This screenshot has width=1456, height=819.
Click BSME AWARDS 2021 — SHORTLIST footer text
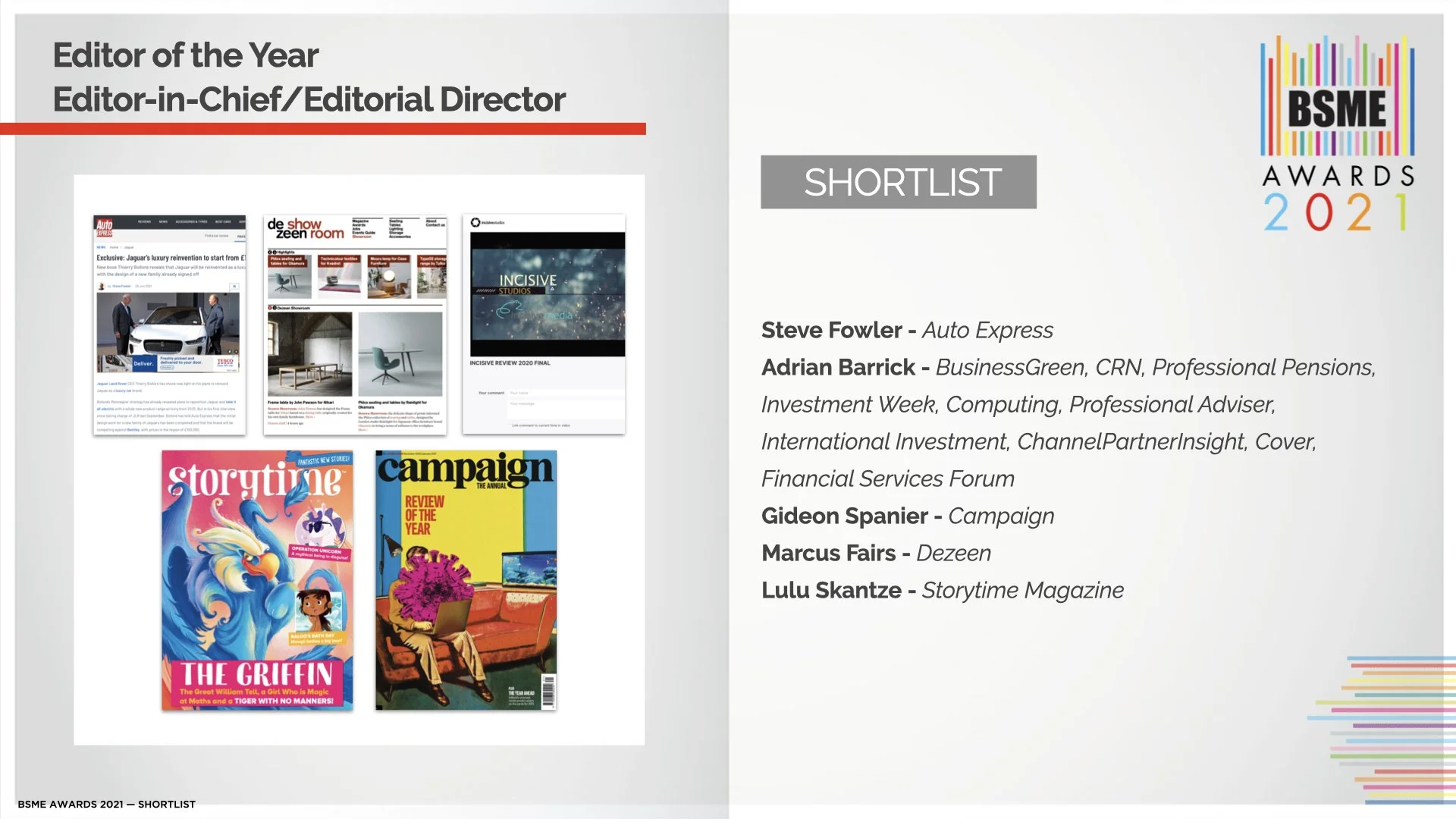pyautogui.click(x=106, y=804)
